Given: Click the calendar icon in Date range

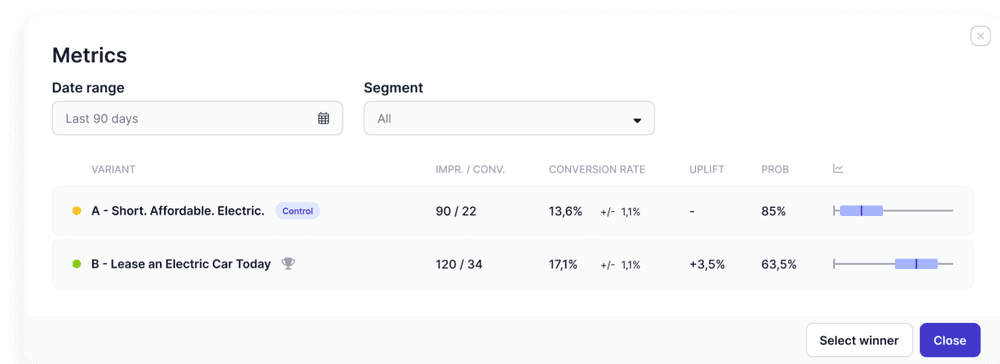Looking at the screenshot, I should [x=323, y=118].
